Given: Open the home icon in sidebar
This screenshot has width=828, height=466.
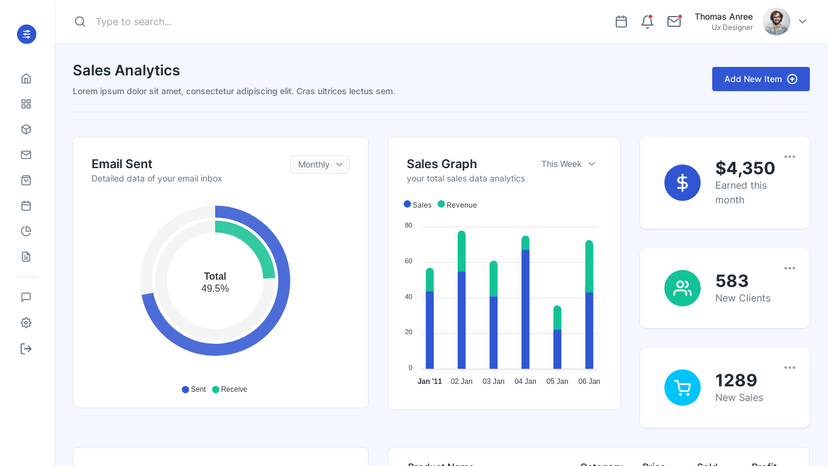Looking at the screenshot, I should click(x=26, y=79).
